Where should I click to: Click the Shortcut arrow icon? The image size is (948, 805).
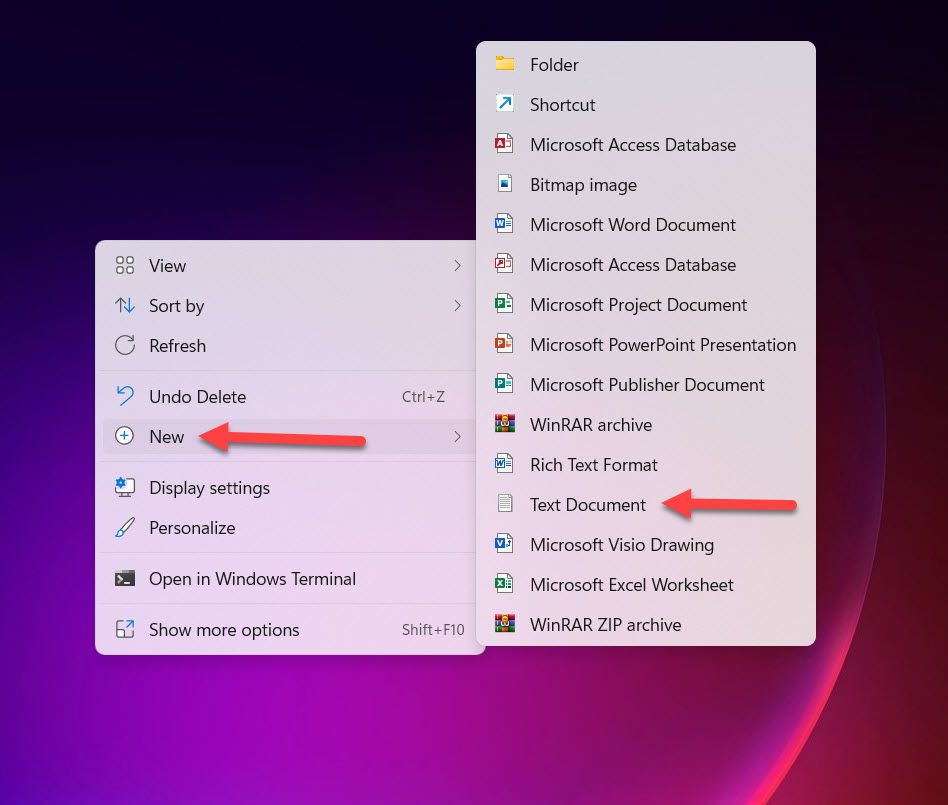(505, 105)
